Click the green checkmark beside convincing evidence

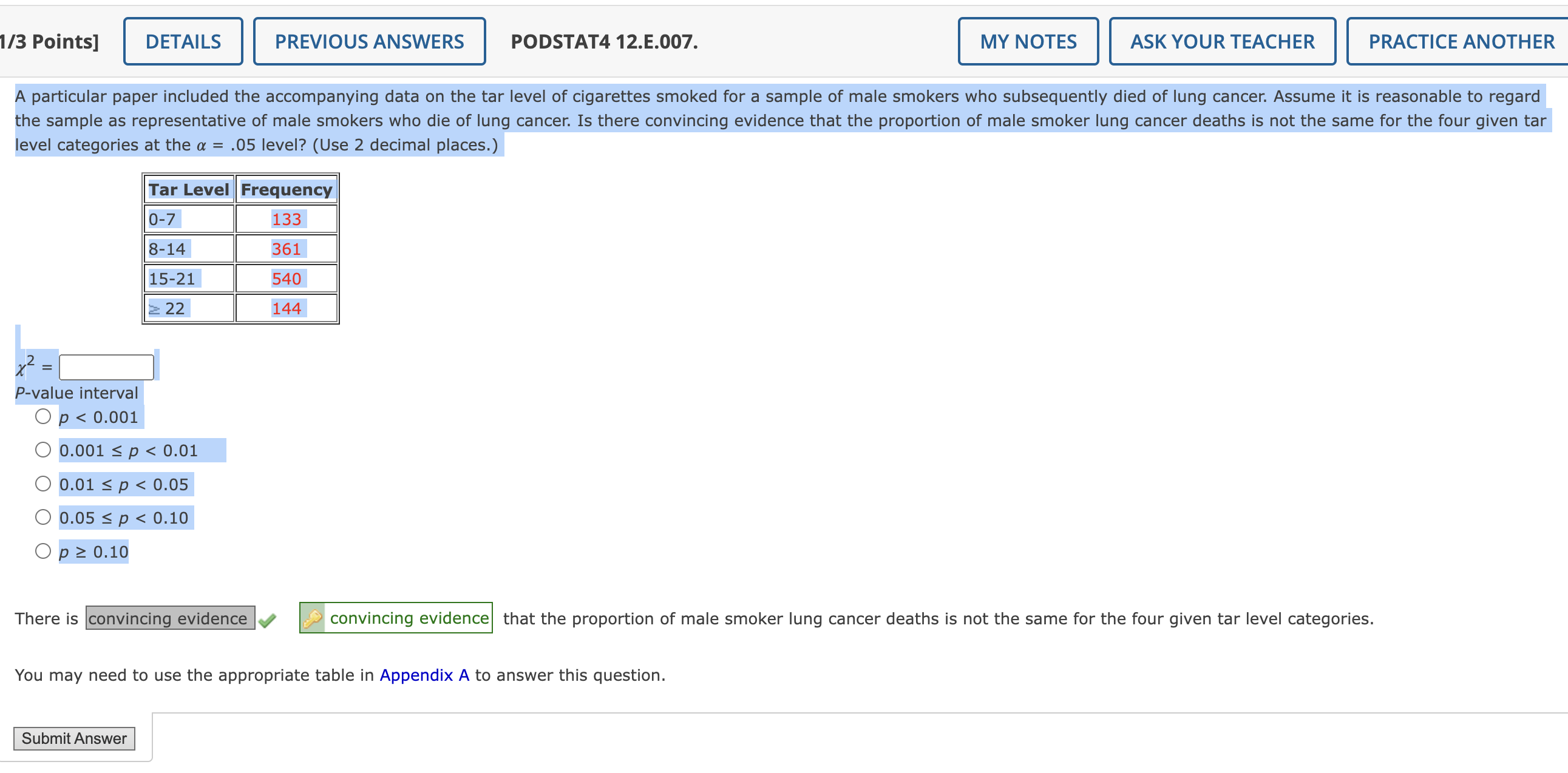point(268,618)
